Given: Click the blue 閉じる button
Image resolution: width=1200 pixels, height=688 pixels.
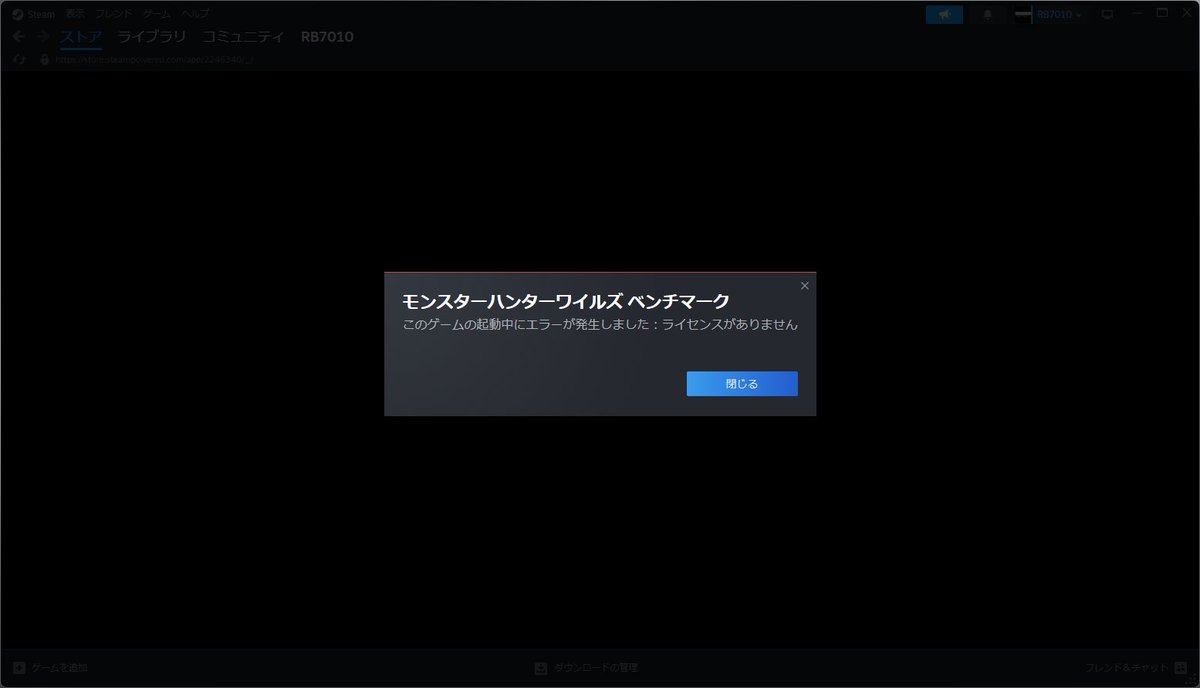Looking at the screenshot, I should pyautogui.click(x=742, y=384).
